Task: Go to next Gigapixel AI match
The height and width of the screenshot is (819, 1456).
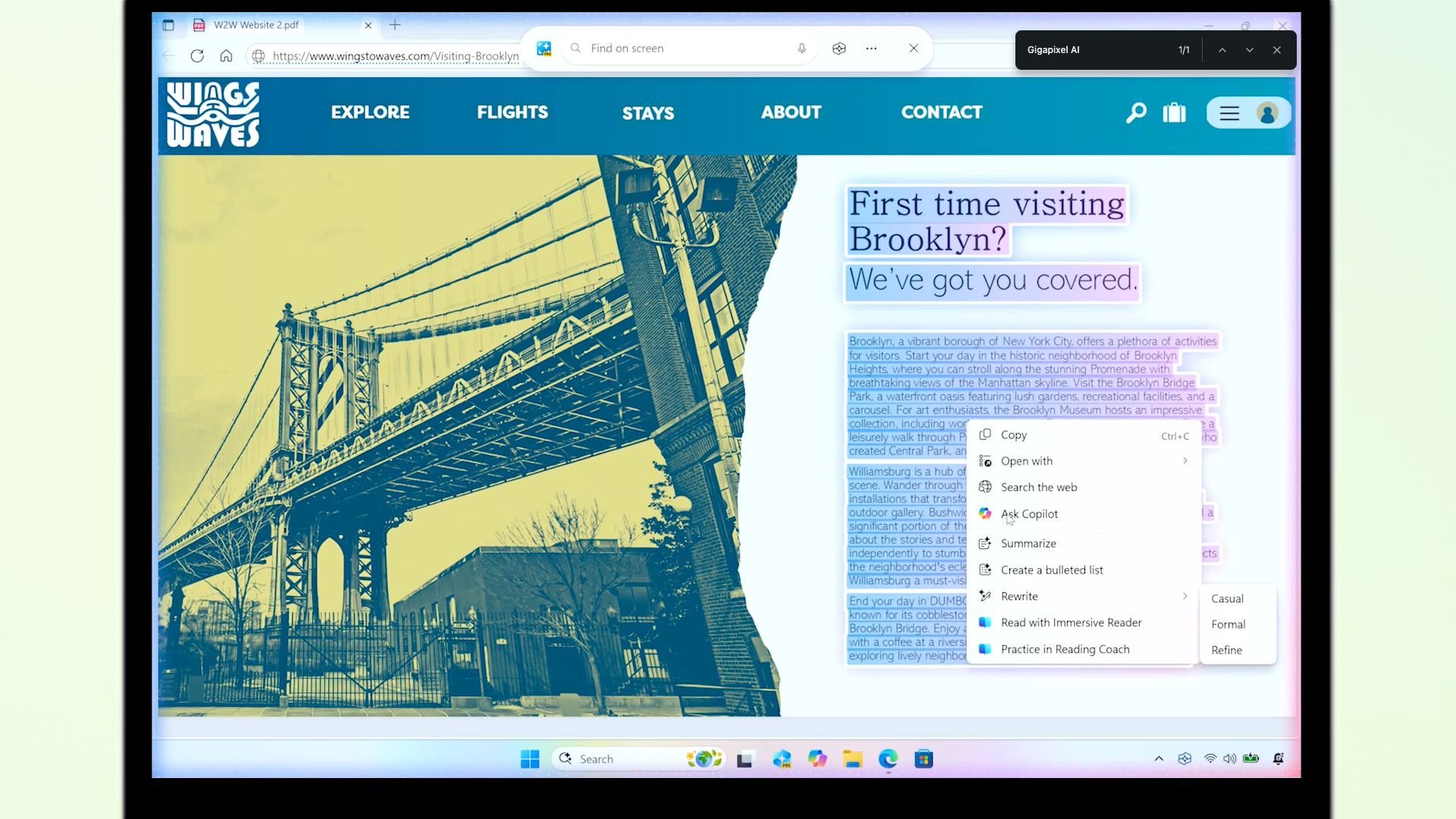Action: pos(1249,50)
